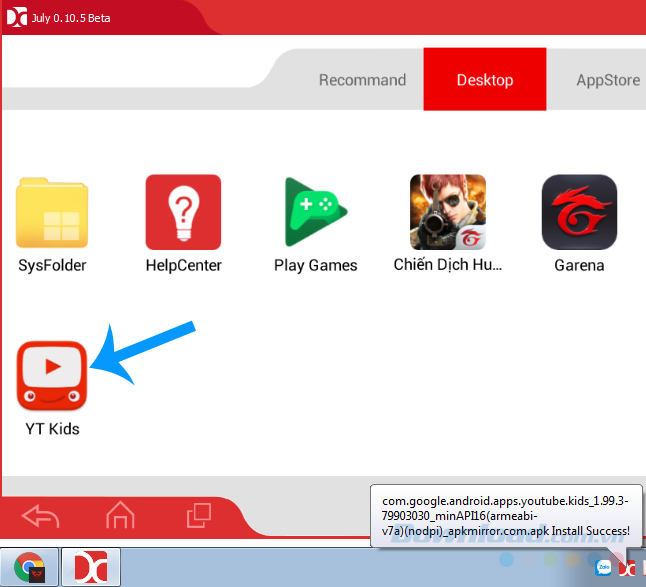This screenshot has width=646, height=587.
Task: Open the recent apps overview button
Action: [199, 515]
